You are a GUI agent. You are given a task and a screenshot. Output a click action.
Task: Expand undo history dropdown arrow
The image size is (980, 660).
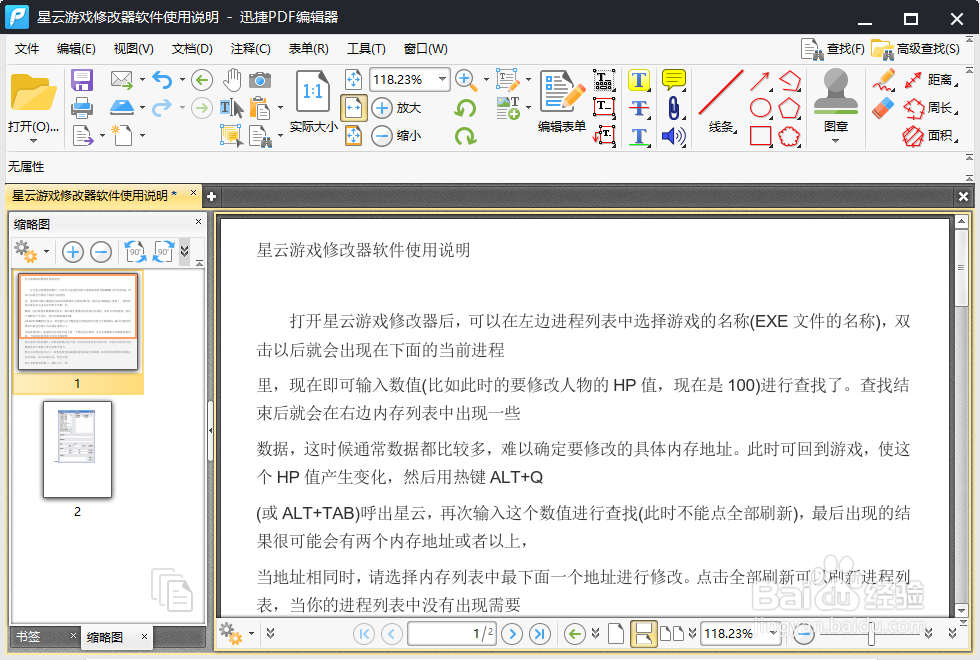coord(182,80)
